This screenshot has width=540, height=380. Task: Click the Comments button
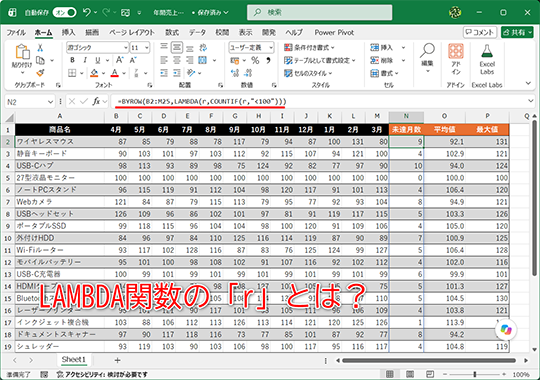point(480,32)
